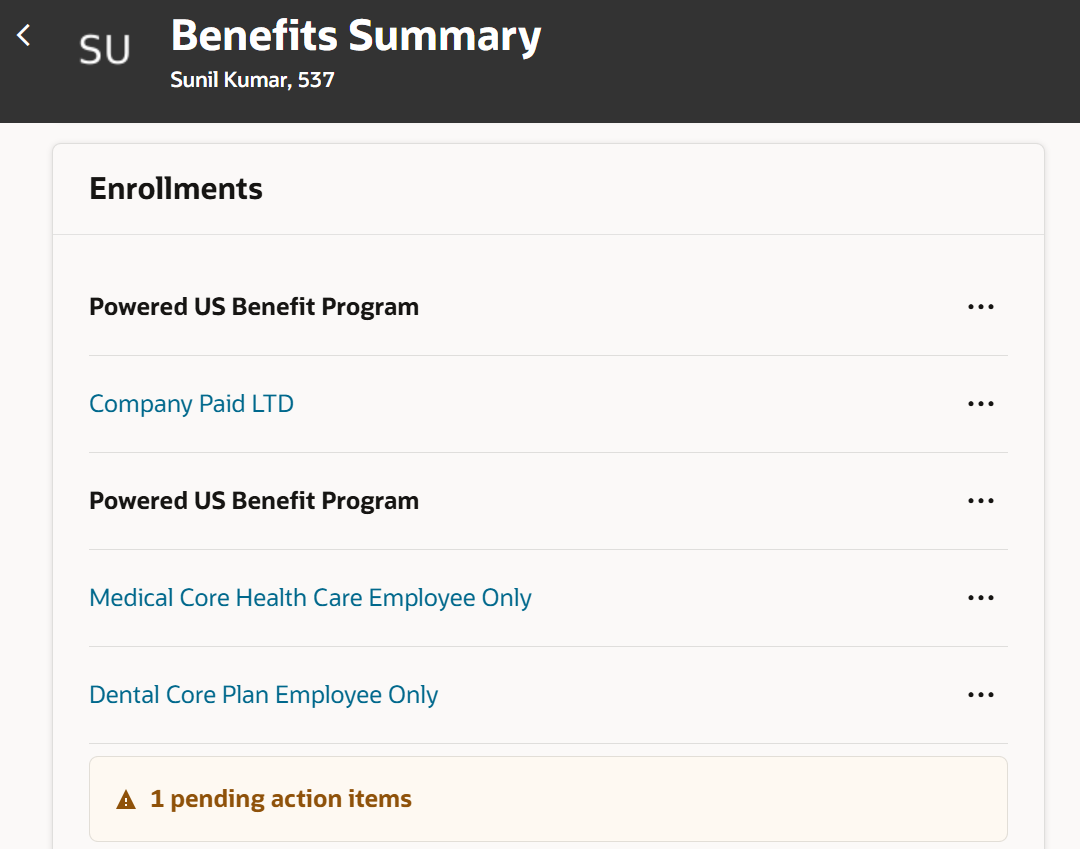Click the Sunil Kumar name in header
The image size is (1080, 849).
point(230,80)
